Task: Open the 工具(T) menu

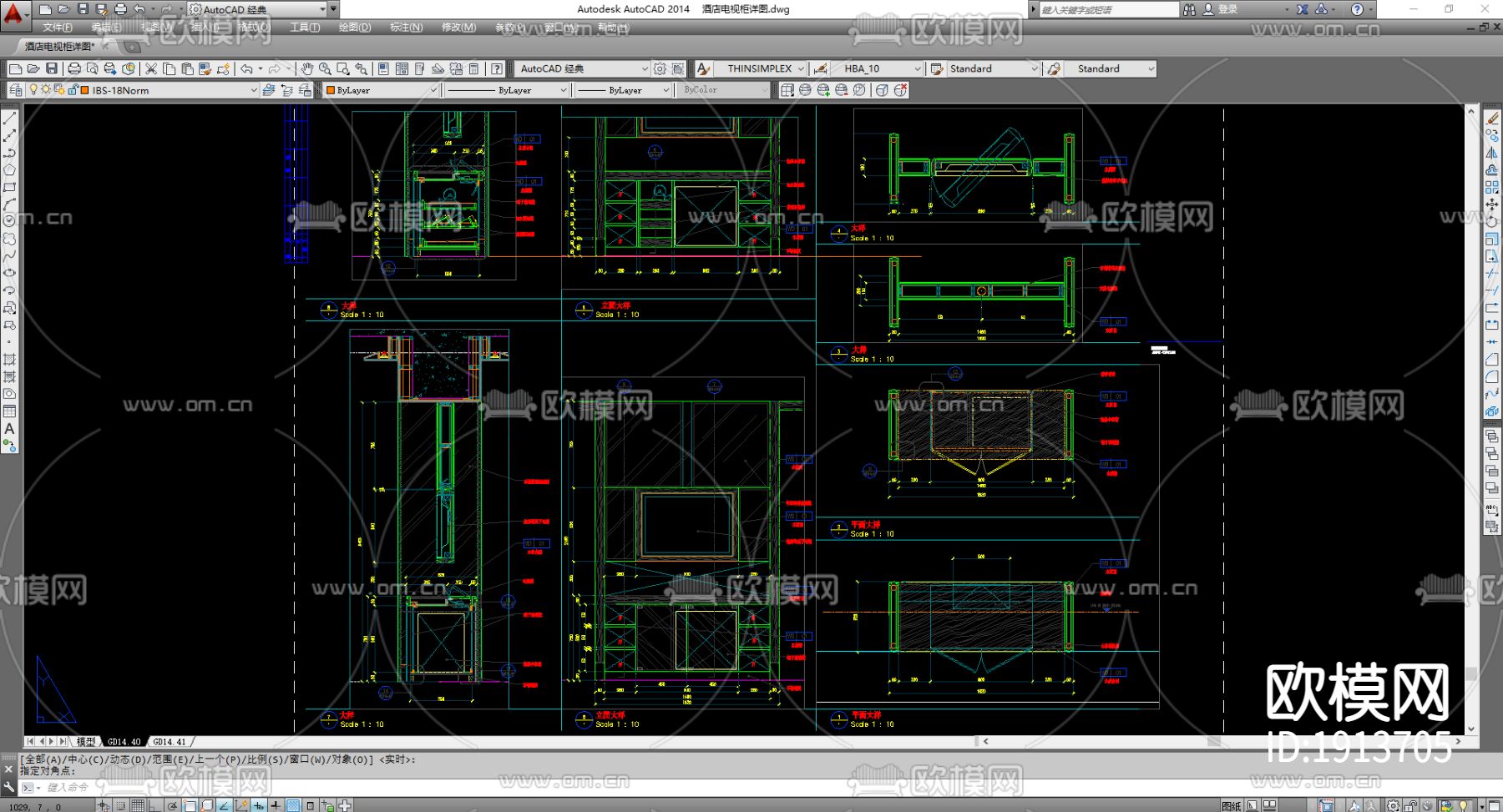Action: (x=305, y=28)
